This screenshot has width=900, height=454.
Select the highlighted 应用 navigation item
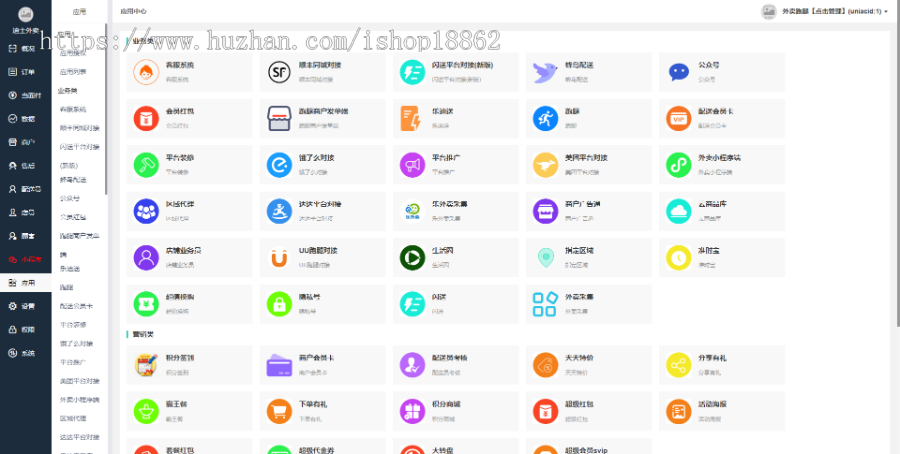click(25, 283)
